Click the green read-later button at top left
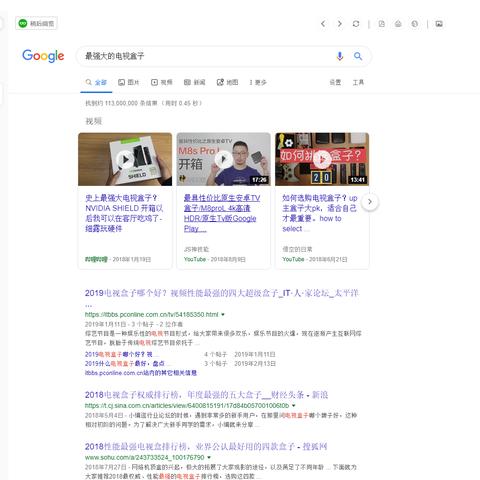 [x=36, y=23]
